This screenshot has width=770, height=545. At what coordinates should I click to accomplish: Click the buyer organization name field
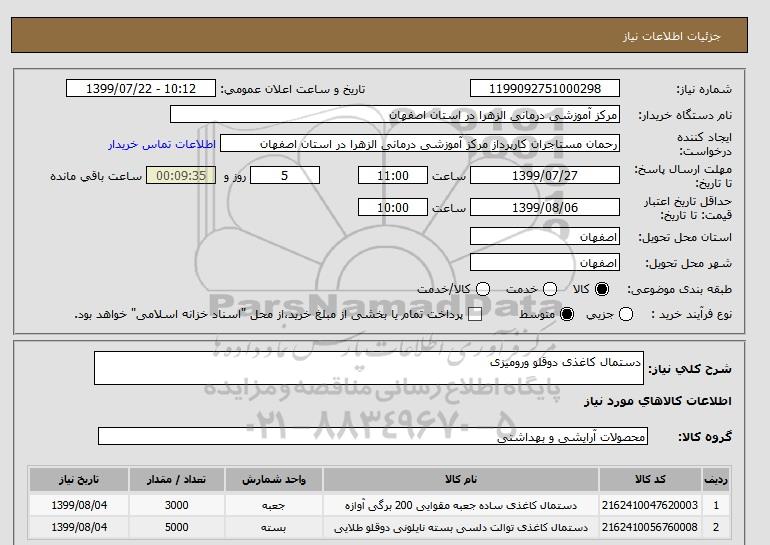395,114
